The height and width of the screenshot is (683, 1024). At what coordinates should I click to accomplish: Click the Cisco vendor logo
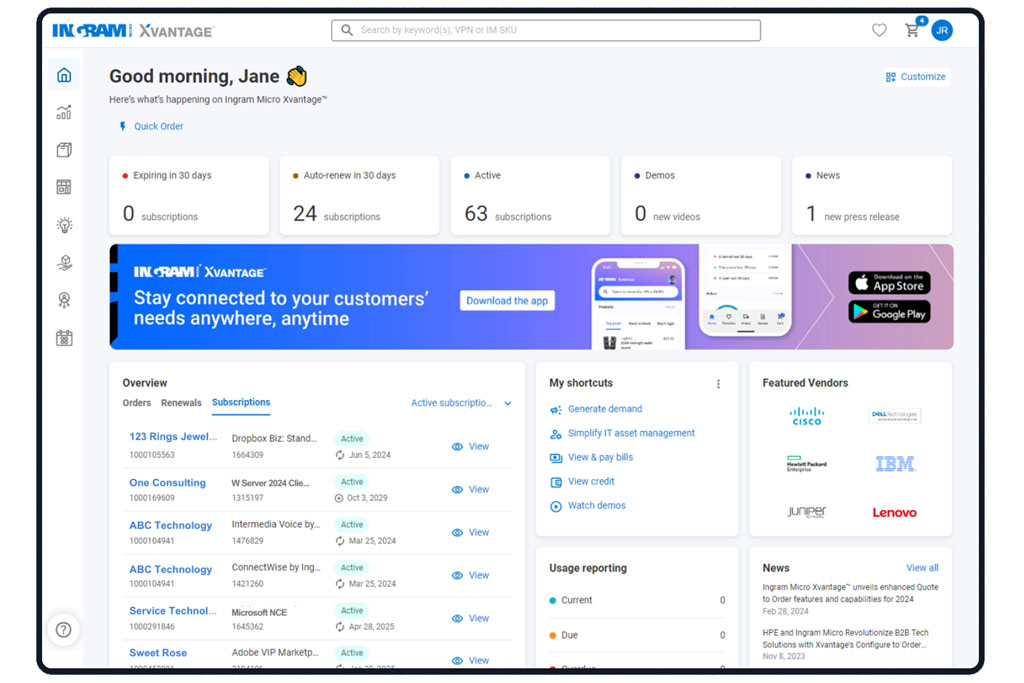click(807, 416)
